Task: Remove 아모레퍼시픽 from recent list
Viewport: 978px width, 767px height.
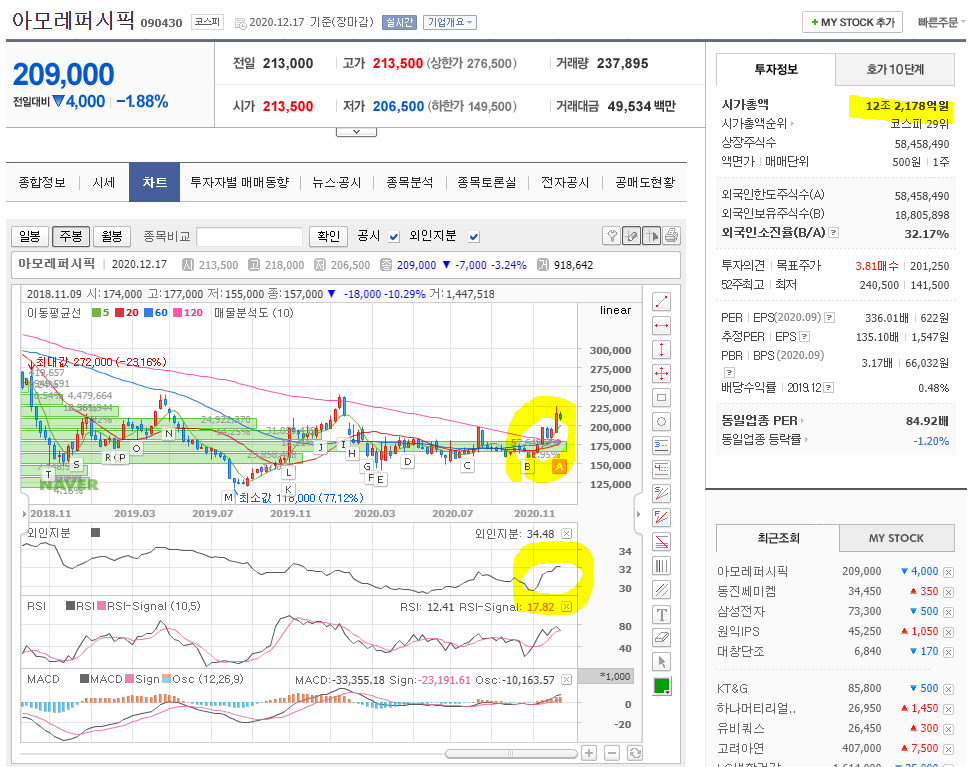Action: click(948, 572)
